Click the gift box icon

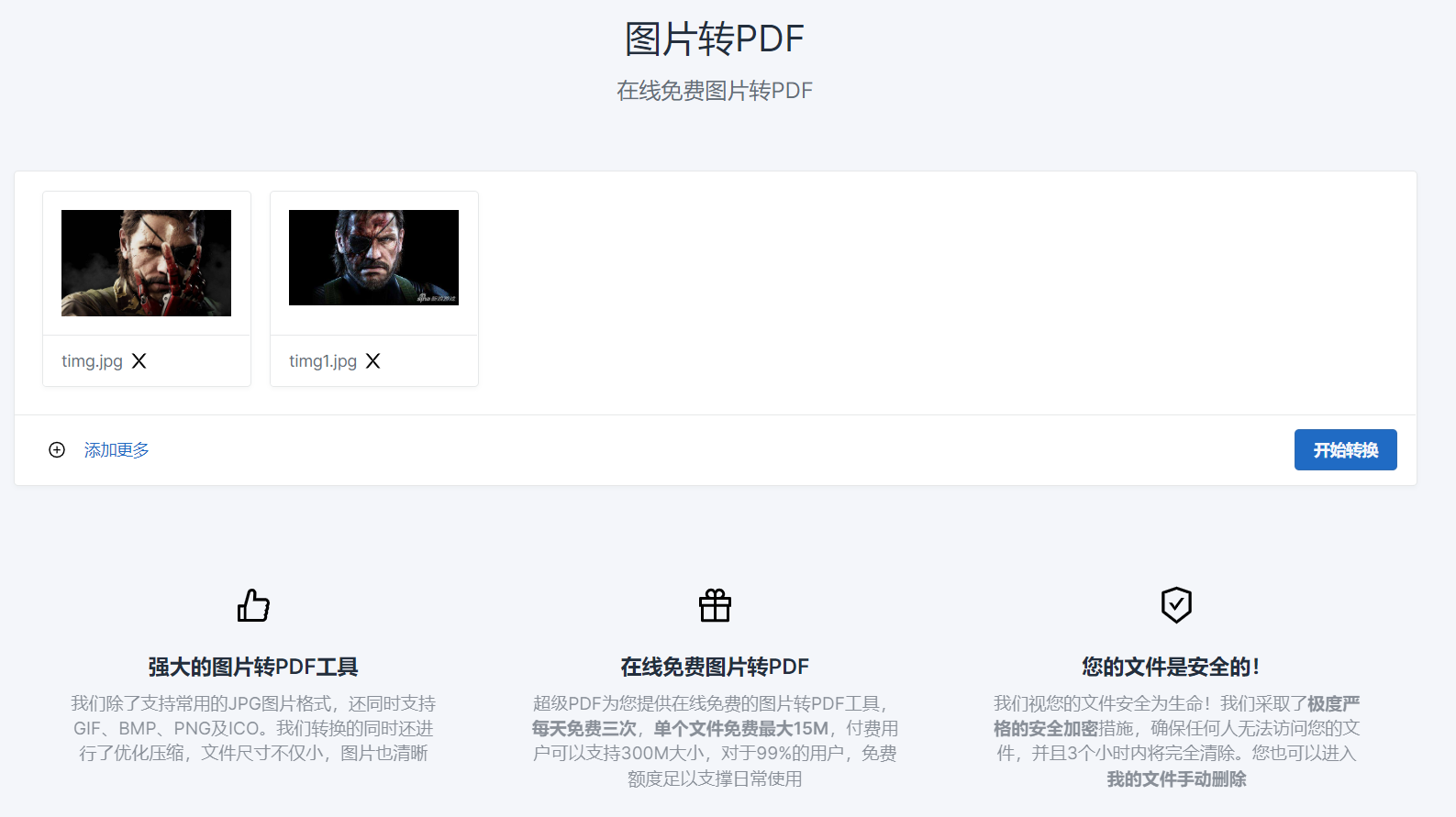tap(715, 605)
